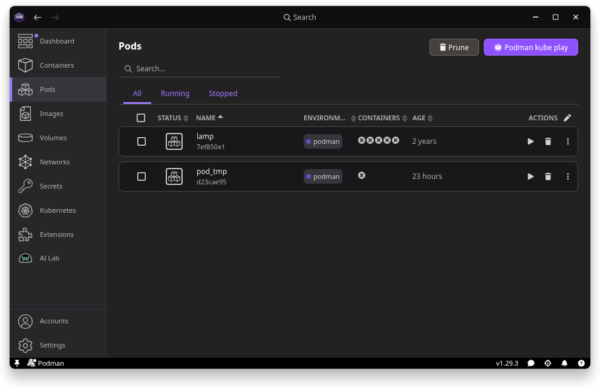The image size is (600, 388).
Task: Click the Prune button
Action: pyautogui.click(x=454, y=47)
